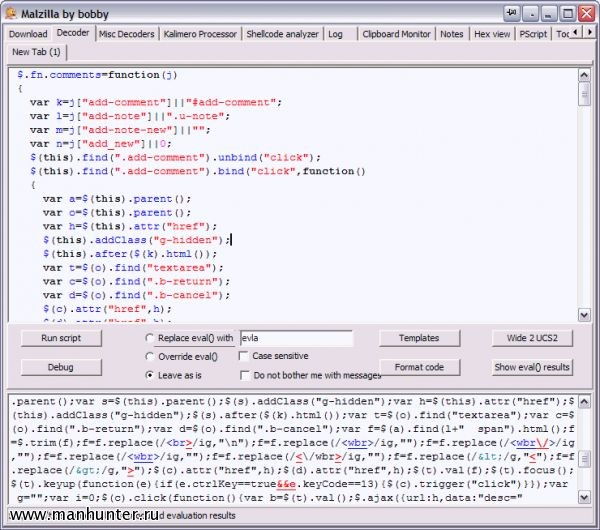The width and height of the screenshot is (600, 530).
Task: Click the eval replacement text field
Action: 295,339
